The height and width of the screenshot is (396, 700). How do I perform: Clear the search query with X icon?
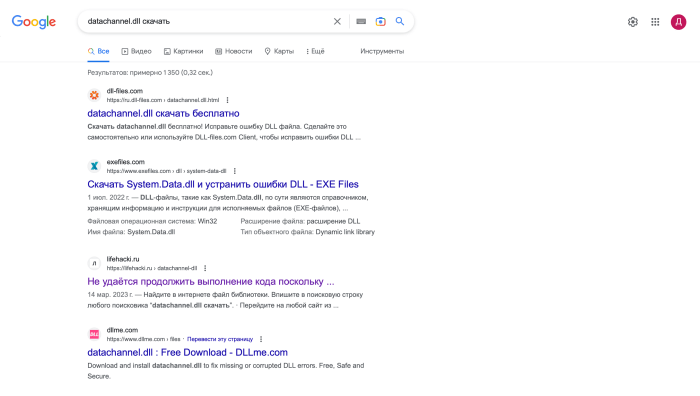337,21
